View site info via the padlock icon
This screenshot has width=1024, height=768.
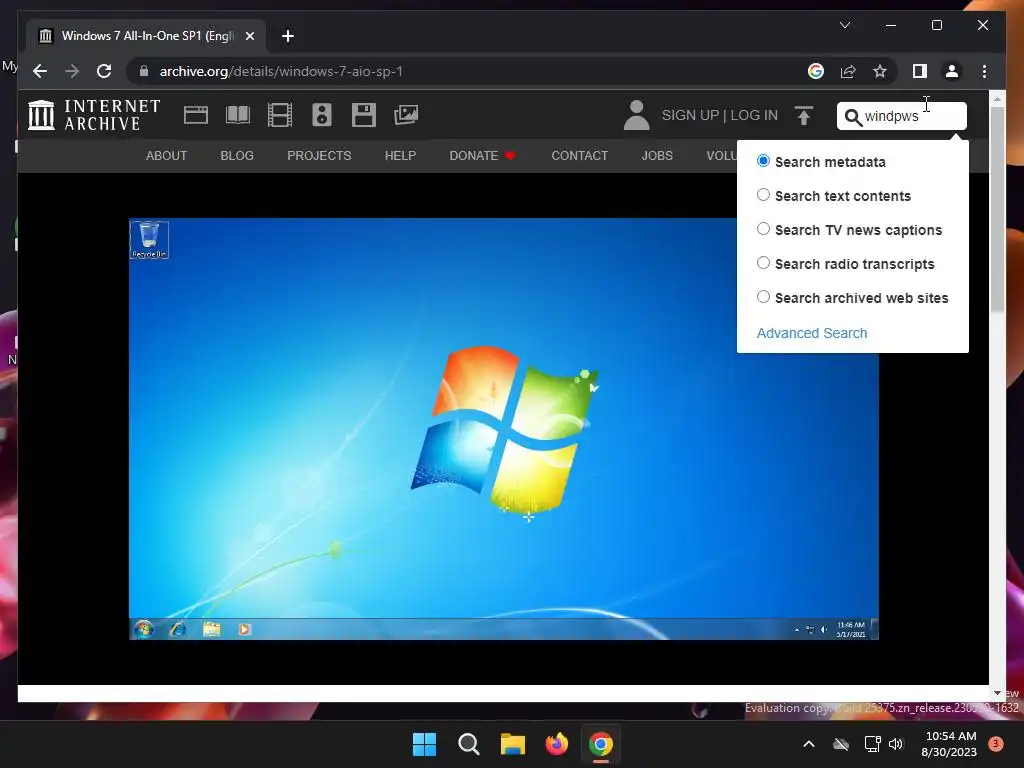click(144, 71)
